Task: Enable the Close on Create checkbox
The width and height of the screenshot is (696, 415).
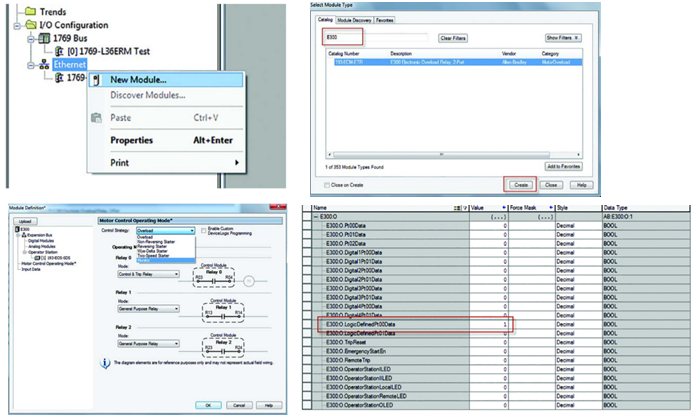Action: 327,184
